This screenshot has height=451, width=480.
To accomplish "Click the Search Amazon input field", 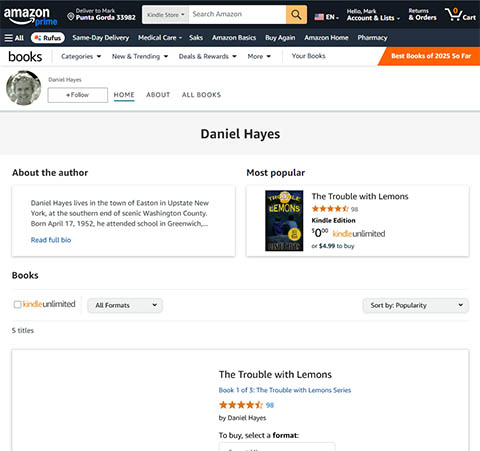I will coord(237,15).
